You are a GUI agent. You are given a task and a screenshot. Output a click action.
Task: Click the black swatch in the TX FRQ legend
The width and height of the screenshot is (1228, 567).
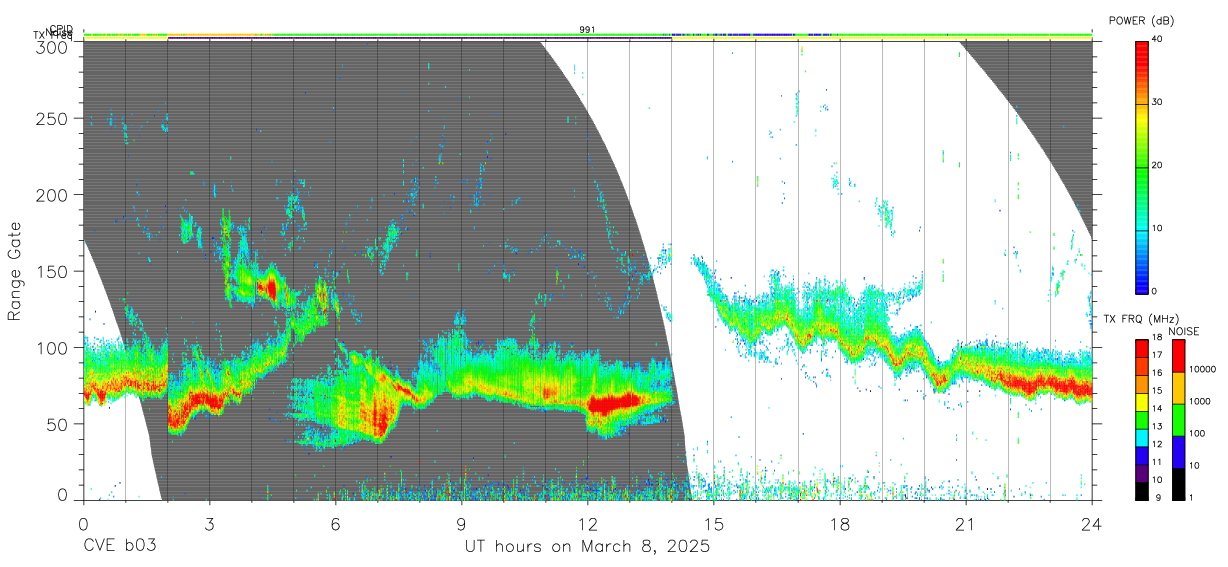coord(1142,491)
